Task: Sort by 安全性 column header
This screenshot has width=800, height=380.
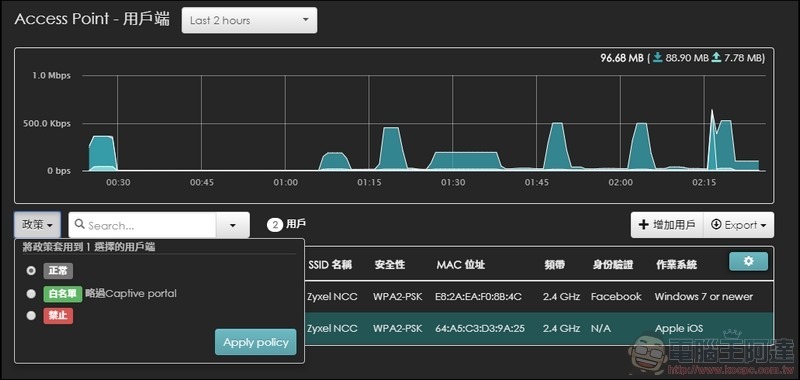Action: click(x=390, y=265)
